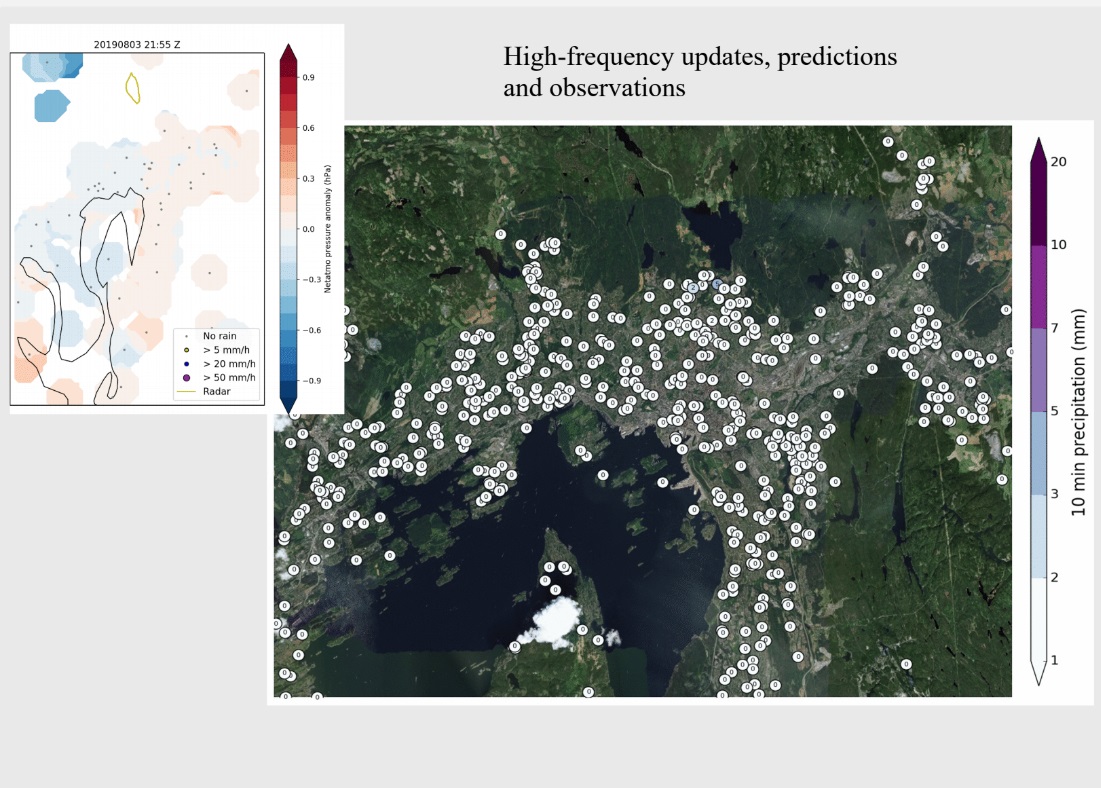Click the '−0.3' tick on the pressure colorbar
This screenshot has height=788, width=1101.
[311, 280]
